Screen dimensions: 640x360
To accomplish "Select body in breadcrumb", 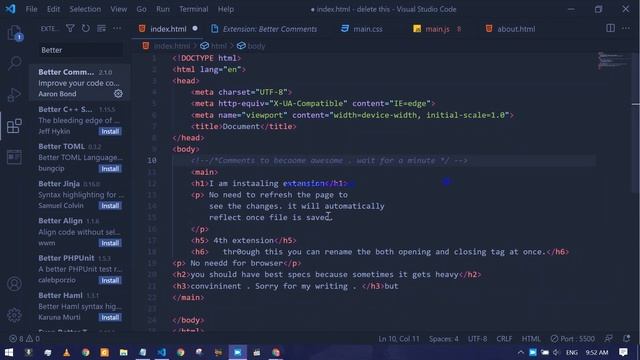I will pyautogui.click(x=256, y=46).
